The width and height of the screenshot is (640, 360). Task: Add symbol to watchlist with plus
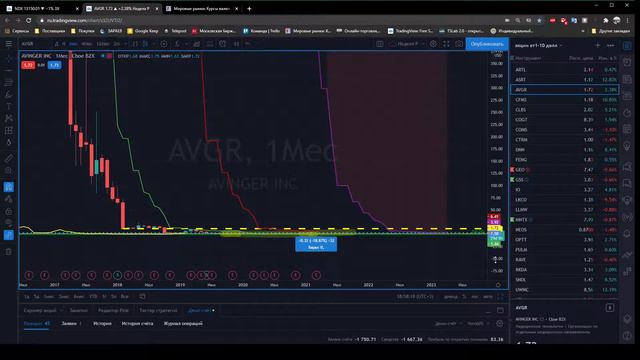pyautogui.click(x=598, y=45)
